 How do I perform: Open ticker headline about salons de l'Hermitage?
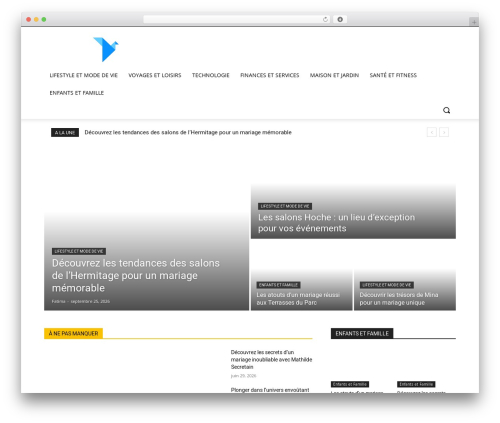(188, 132)
